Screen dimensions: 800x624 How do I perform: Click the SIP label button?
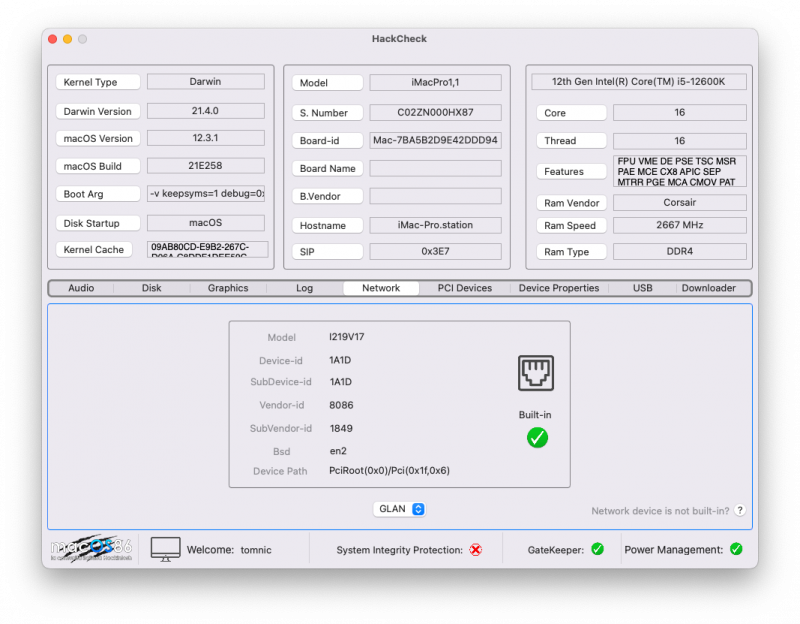pyautogui.click(x=328, y=252)
